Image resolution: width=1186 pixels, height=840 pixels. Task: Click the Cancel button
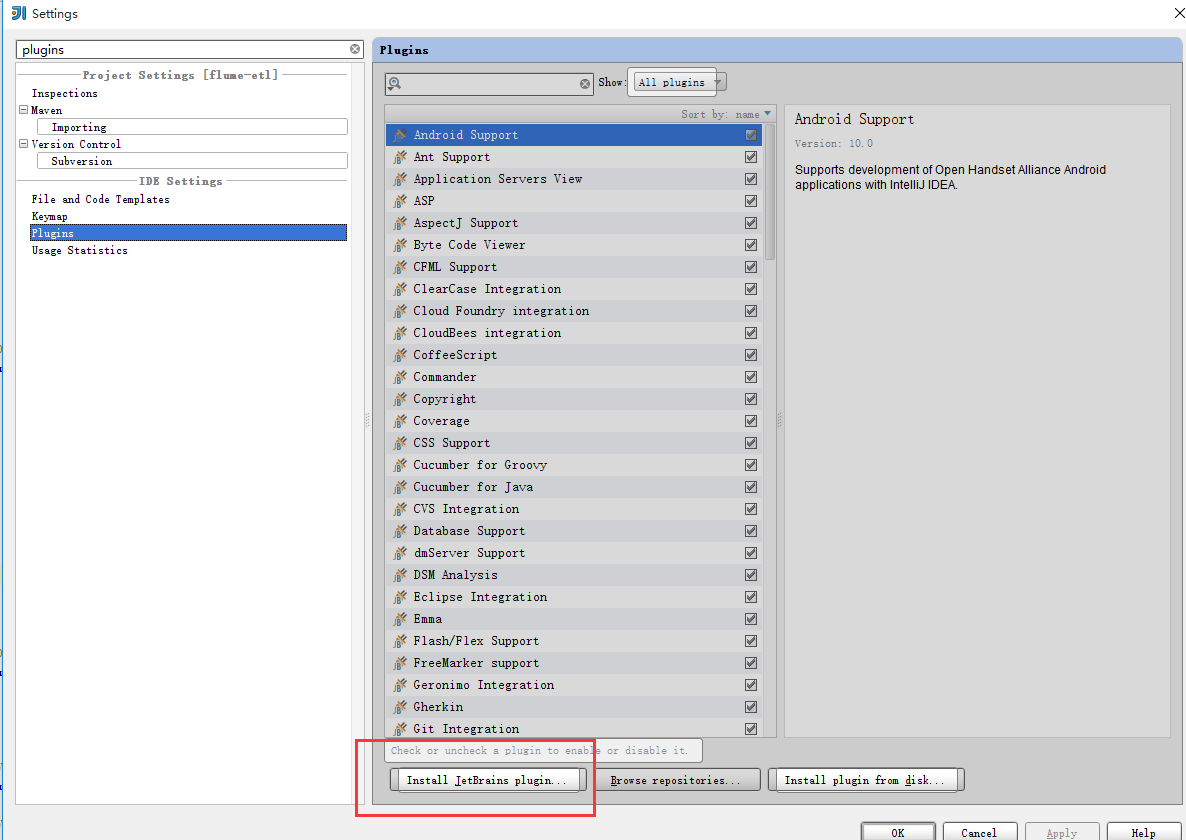point(979,832)
